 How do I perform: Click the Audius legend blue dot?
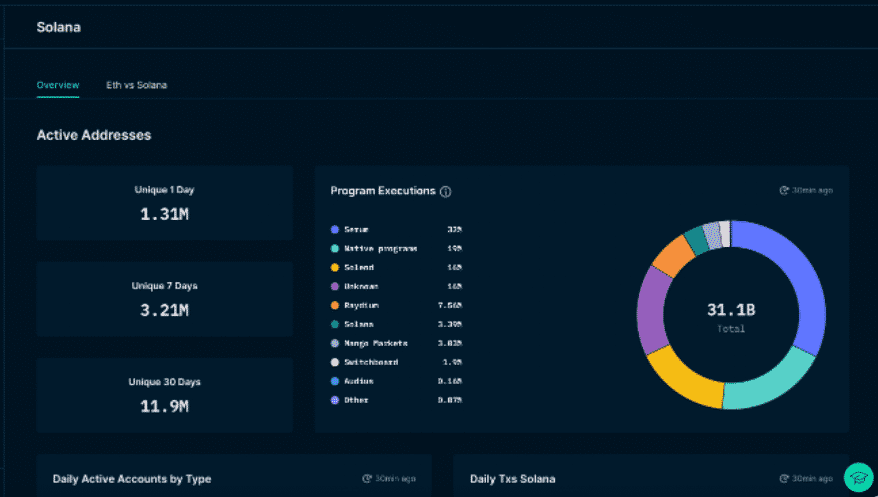335,382
